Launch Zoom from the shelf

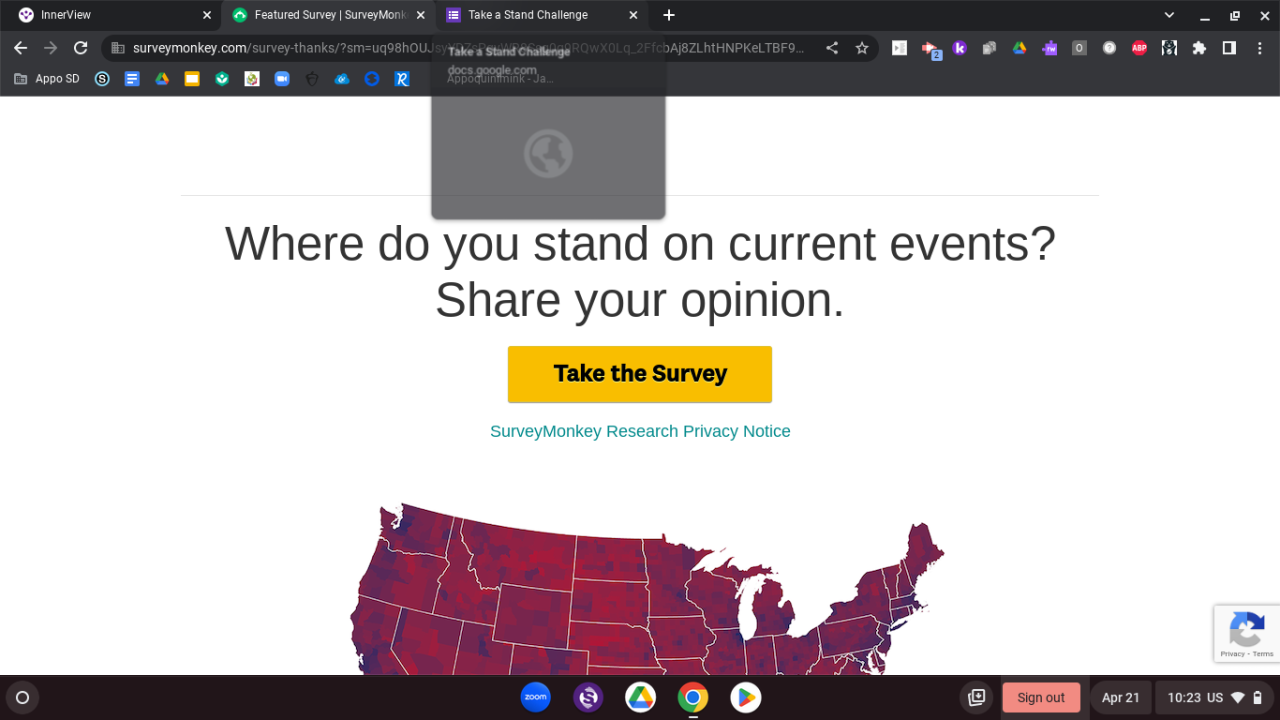[x=536, y=697]
